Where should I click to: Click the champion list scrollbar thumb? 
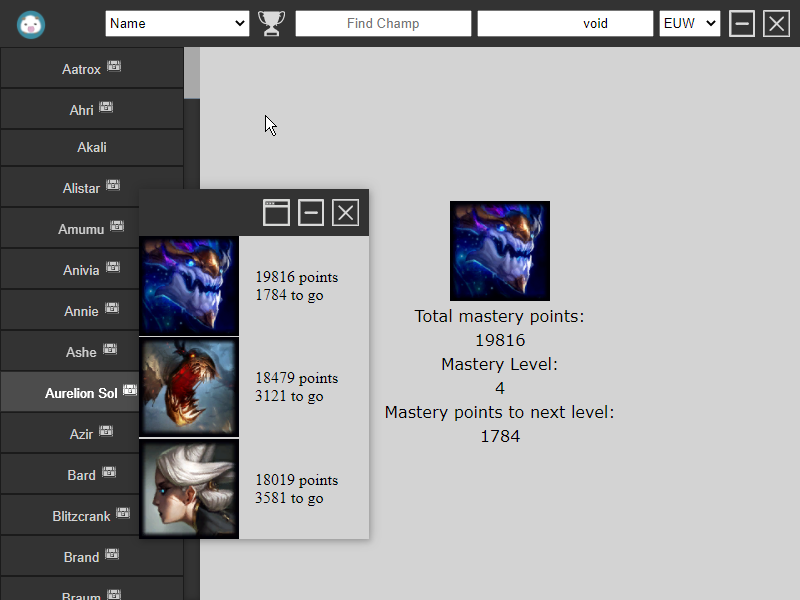point(192,73)
